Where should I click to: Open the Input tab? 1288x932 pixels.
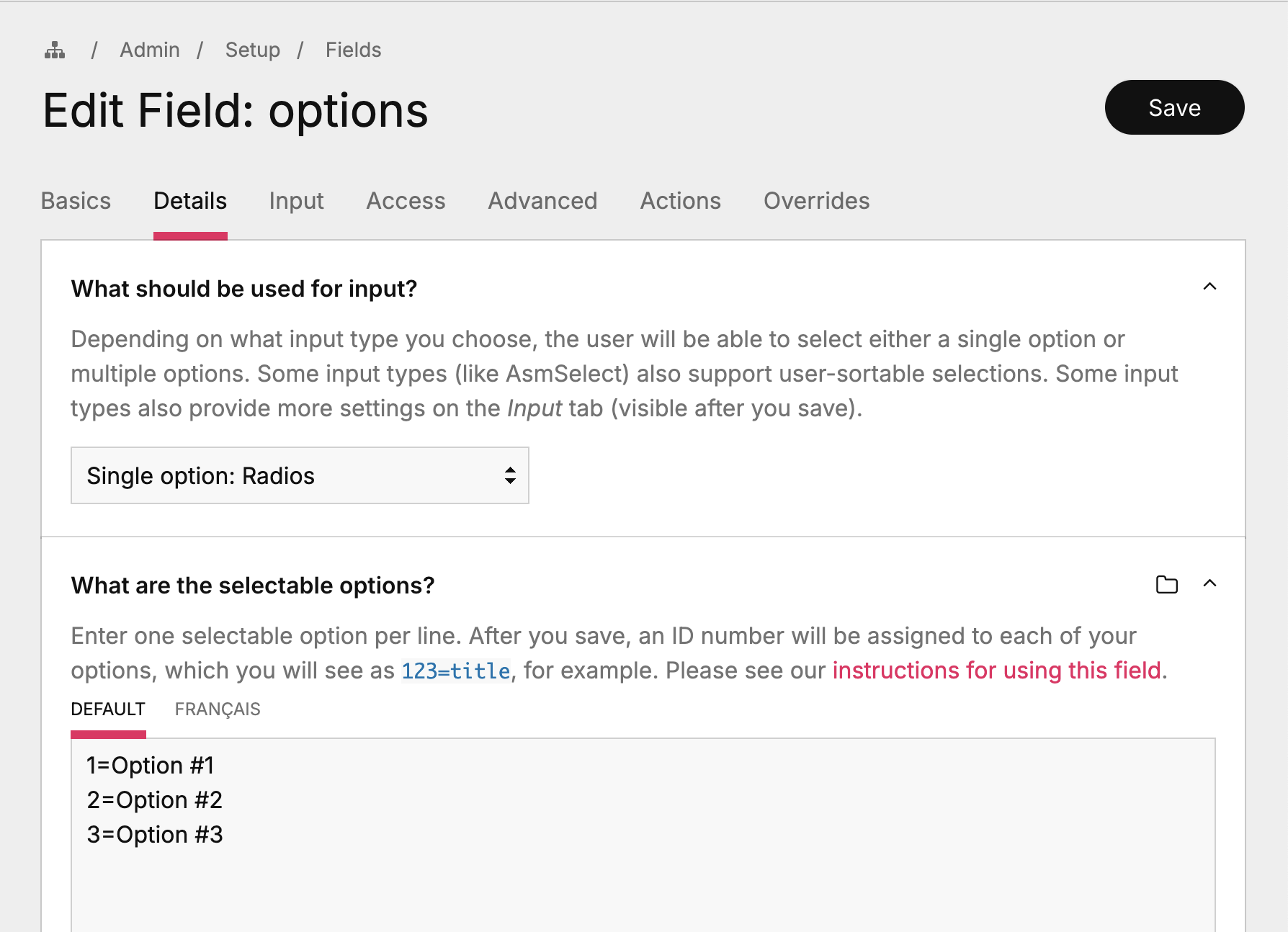pos(296,201)
